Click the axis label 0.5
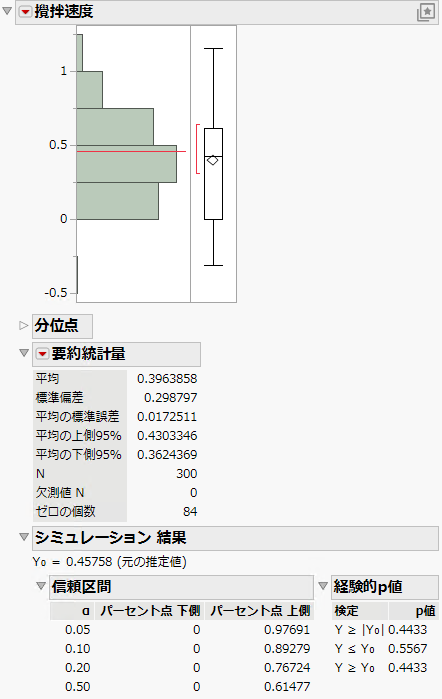442x699 pixels. [58, 145]
